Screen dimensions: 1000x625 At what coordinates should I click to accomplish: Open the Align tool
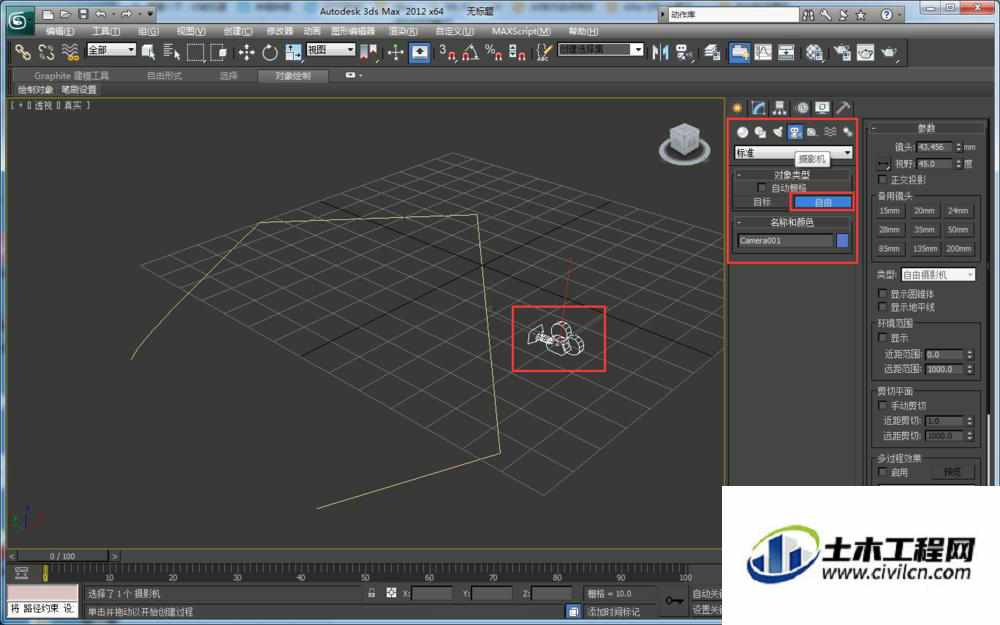coord(684,52)
